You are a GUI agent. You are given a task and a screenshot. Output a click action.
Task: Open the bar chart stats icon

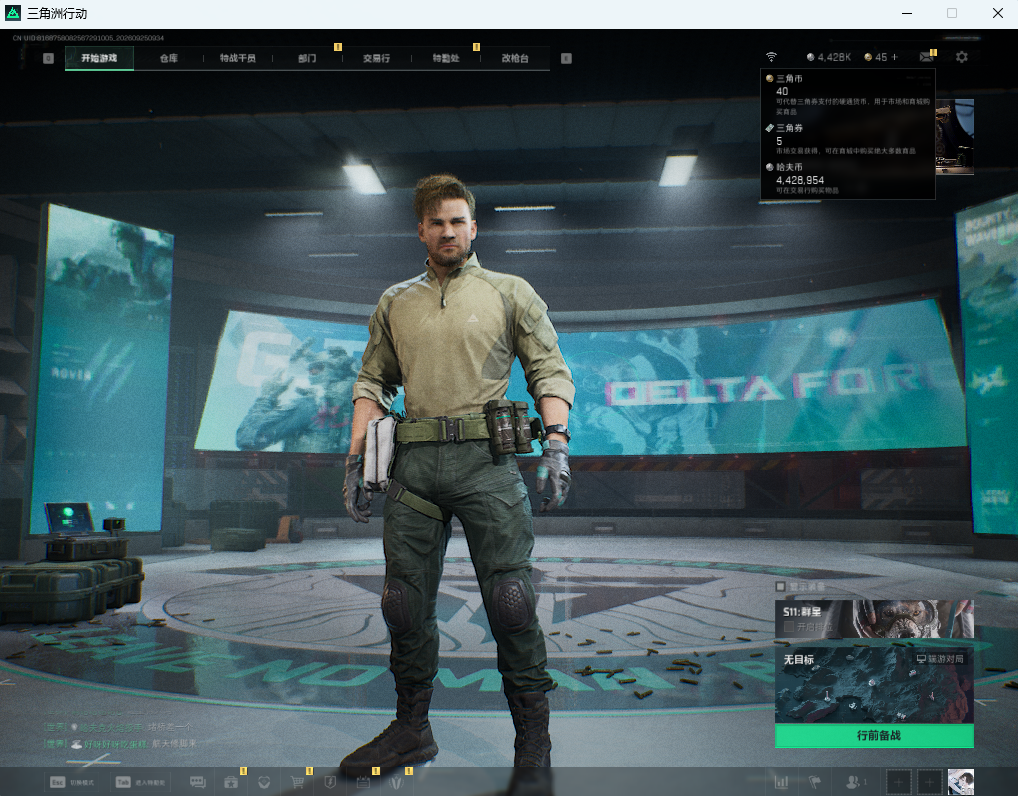pos(782,782)
